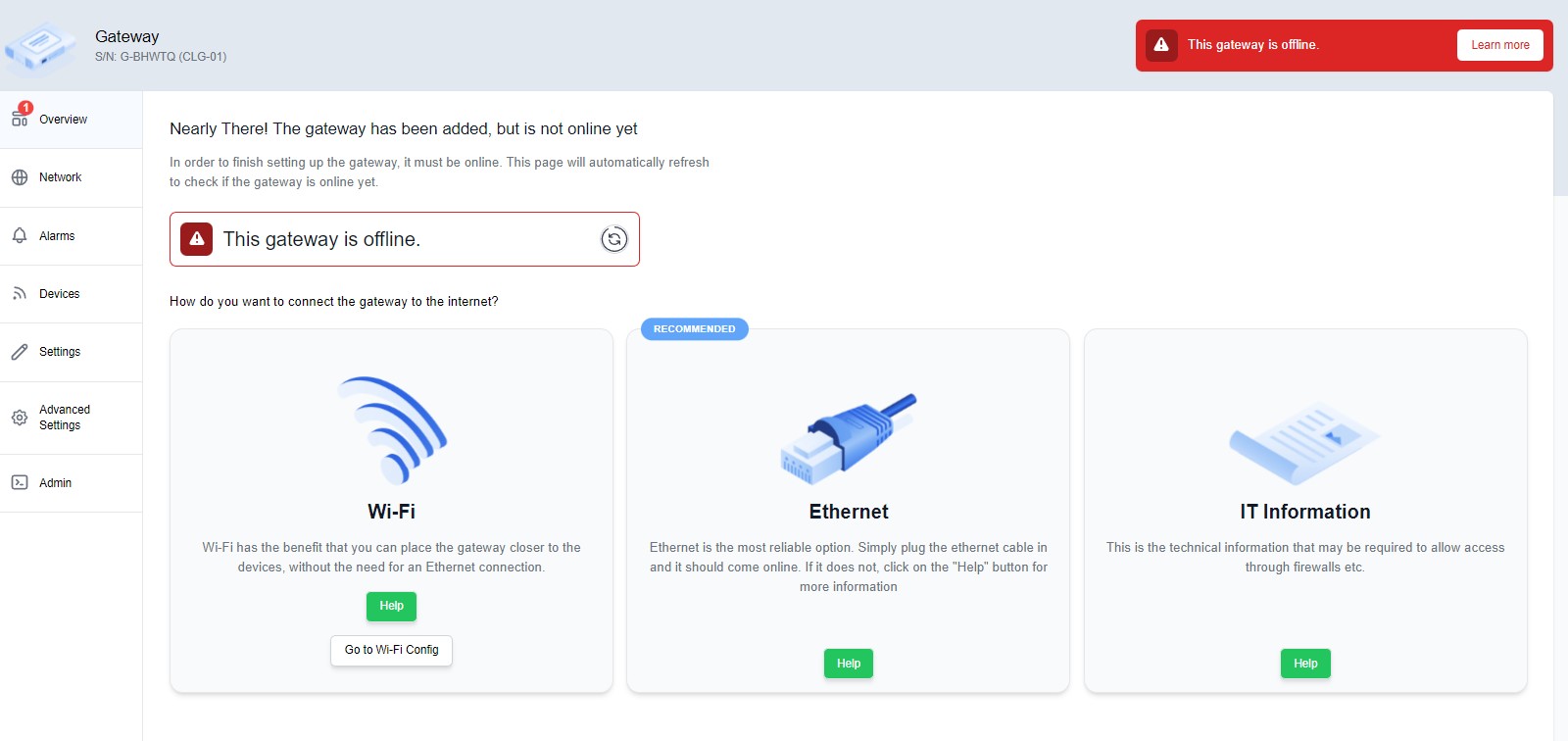Image resolution: width=1568 pixels, height=741 pixels.
Task: Click the IT Information document illustration
Action: (1304, 443)
